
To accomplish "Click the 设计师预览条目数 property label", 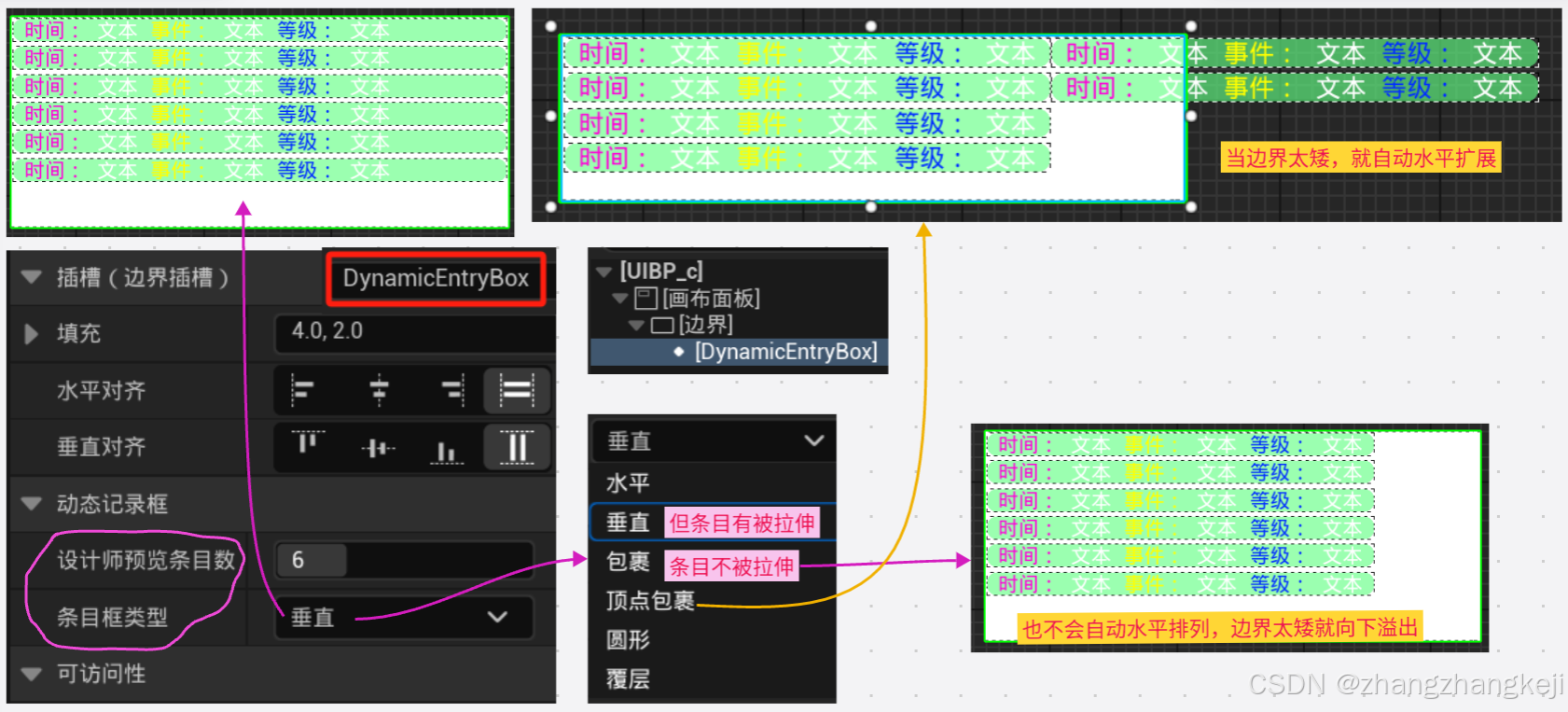I will [x=146, y=560].
